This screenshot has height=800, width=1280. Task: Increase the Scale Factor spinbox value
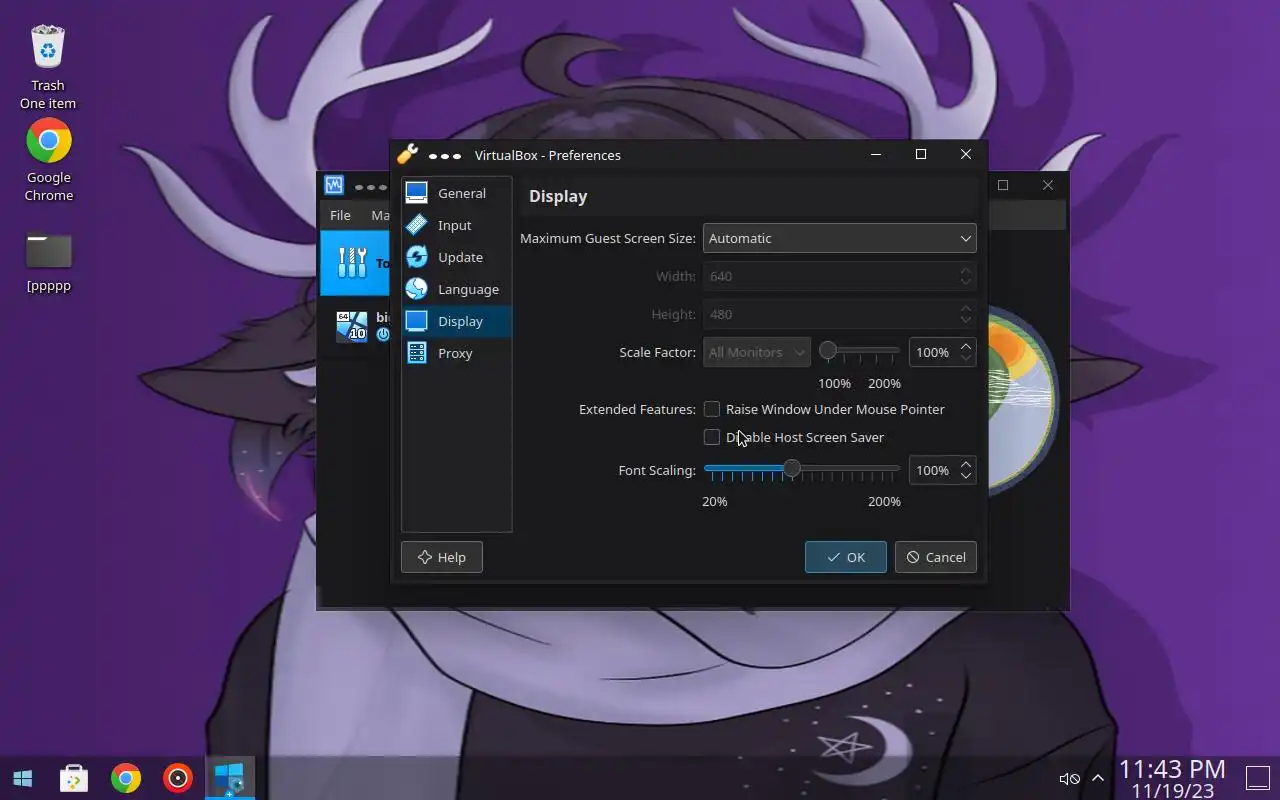pyautogui.click(x=965, y=346)
